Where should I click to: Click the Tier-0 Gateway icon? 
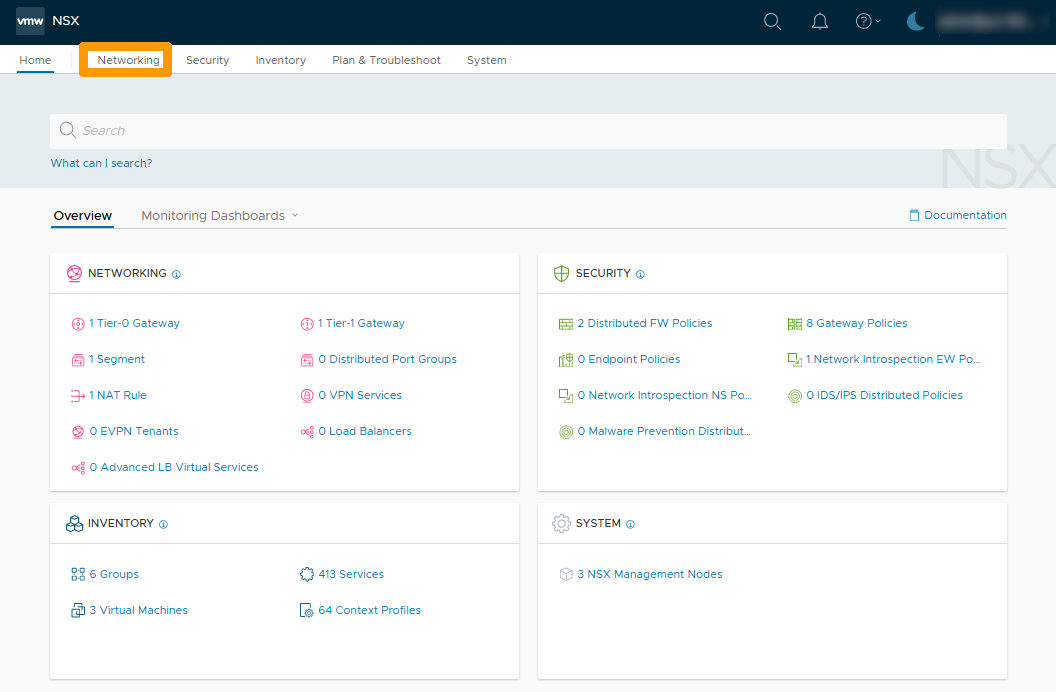(78, 324)
